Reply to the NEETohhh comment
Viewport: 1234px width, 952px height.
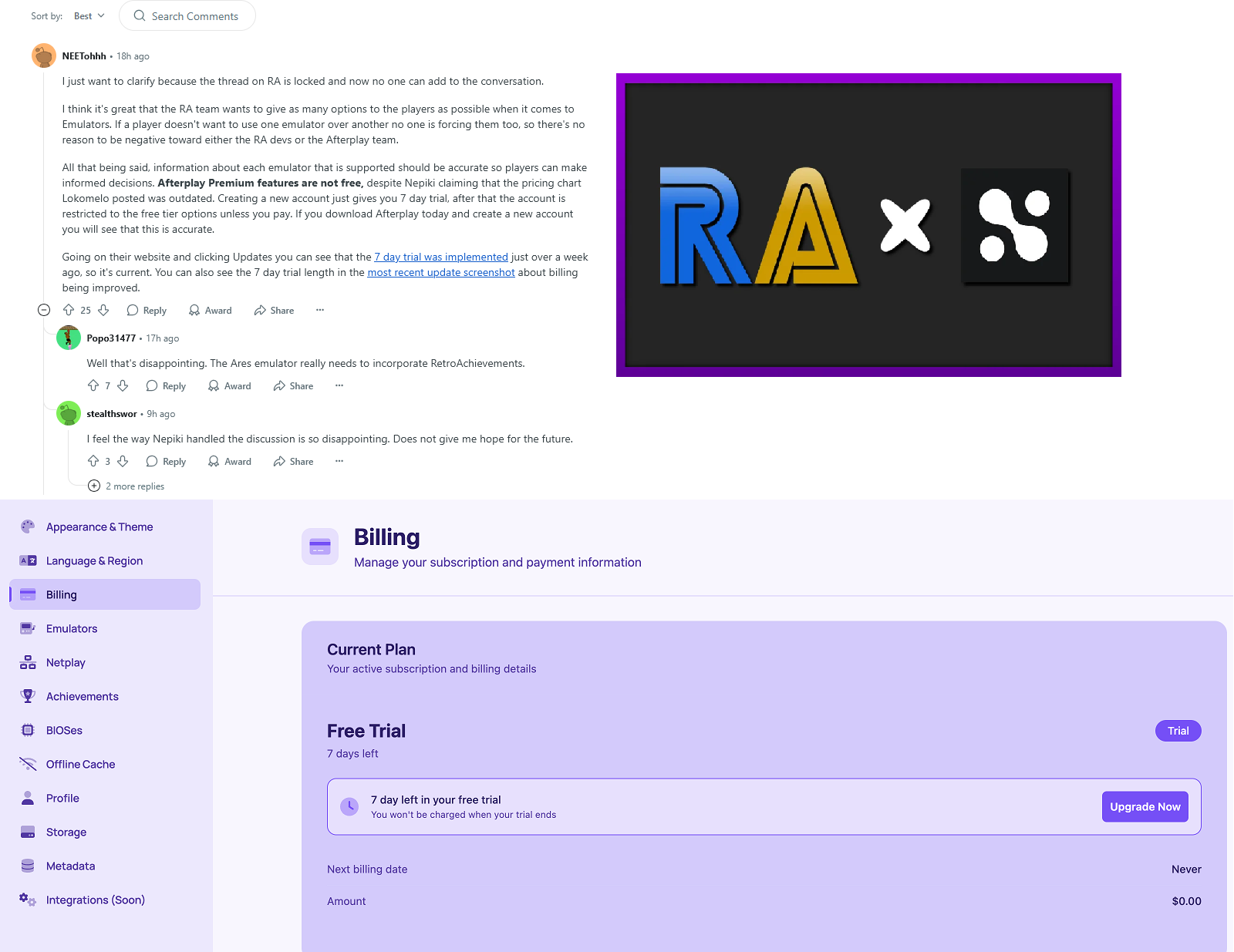(147, 311)
